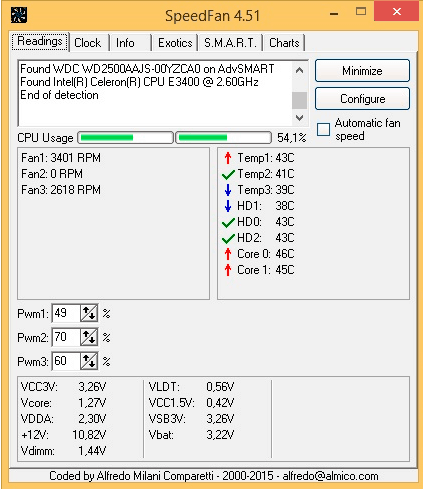Switch to the S.M.A.R.T. tab

[230, 43]
